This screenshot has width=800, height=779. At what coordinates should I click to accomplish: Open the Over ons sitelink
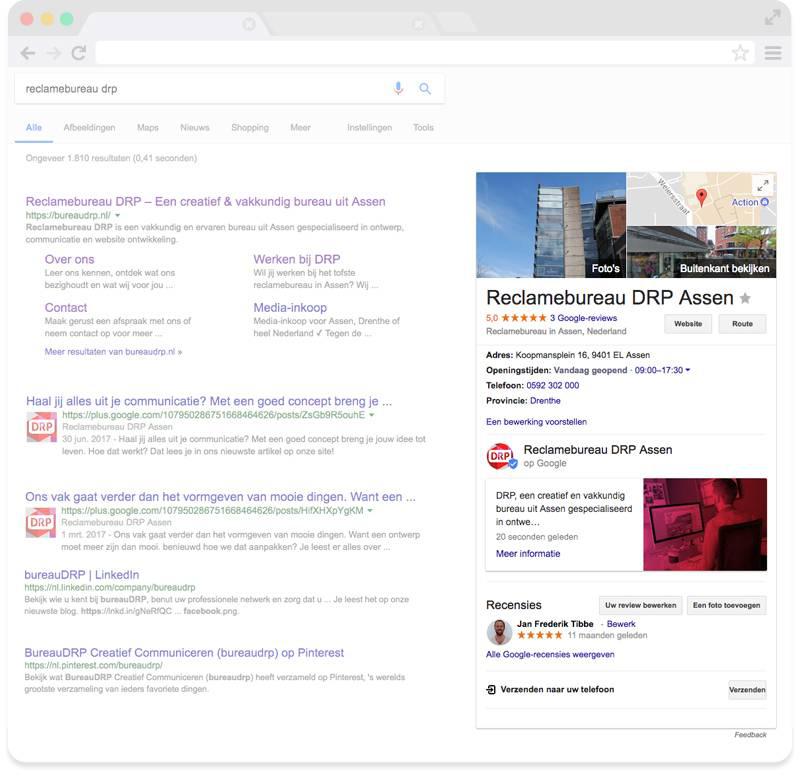(69, 259)
